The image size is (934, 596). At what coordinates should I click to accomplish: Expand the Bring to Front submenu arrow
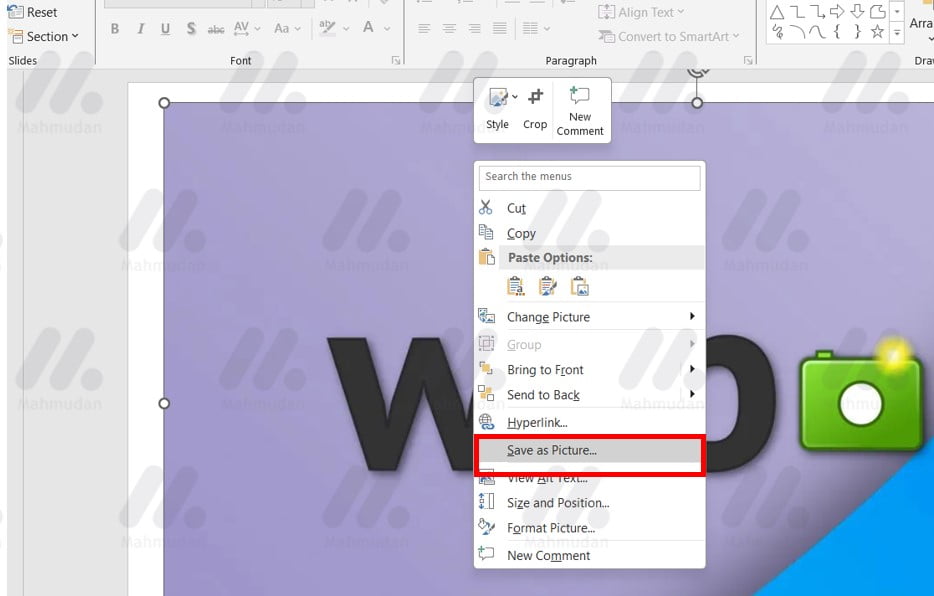[x=692, y=370]
